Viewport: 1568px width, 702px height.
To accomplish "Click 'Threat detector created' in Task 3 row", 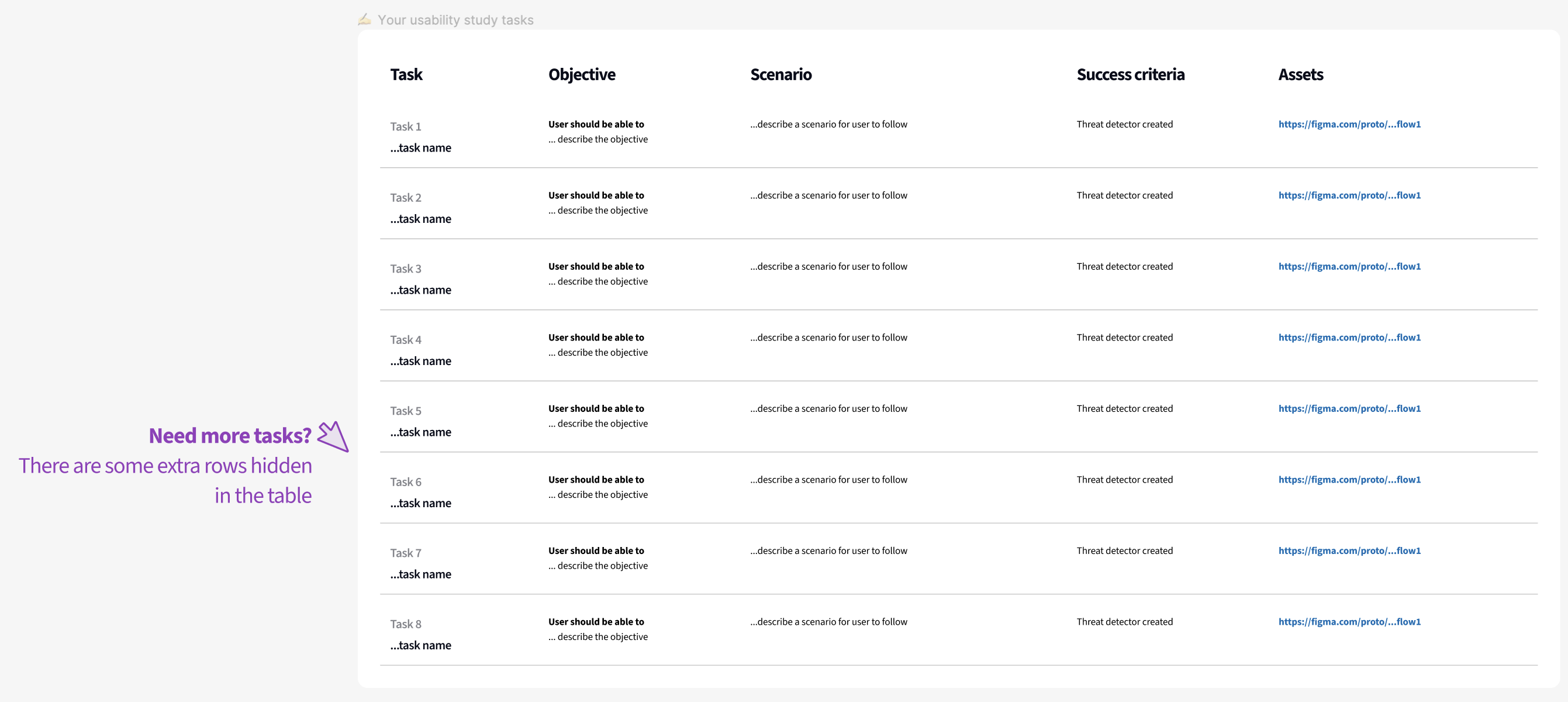I will pyautogui.click(x=1124, y=267).
